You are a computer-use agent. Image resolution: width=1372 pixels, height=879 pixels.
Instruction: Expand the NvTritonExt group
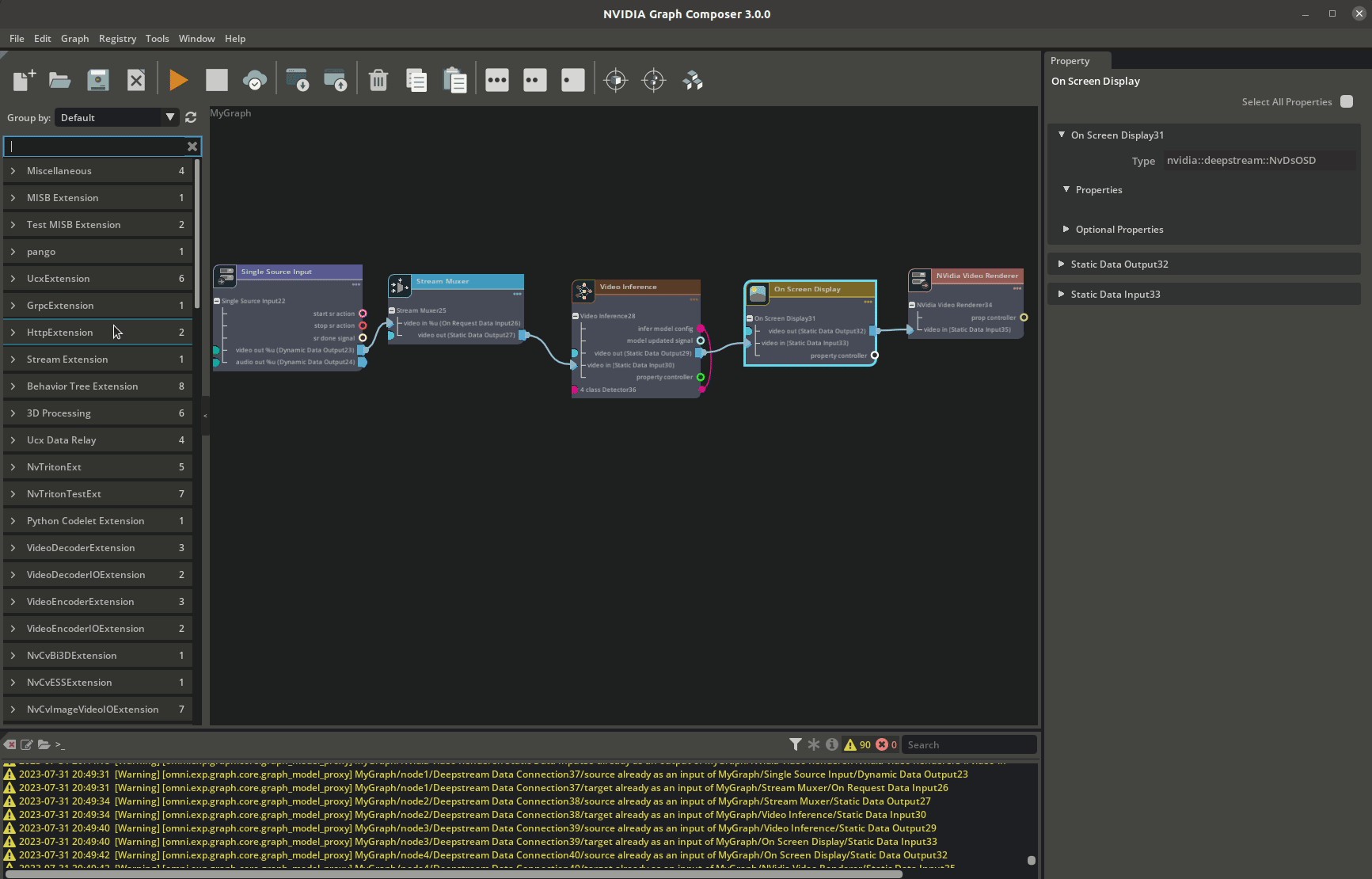(13, 467)
